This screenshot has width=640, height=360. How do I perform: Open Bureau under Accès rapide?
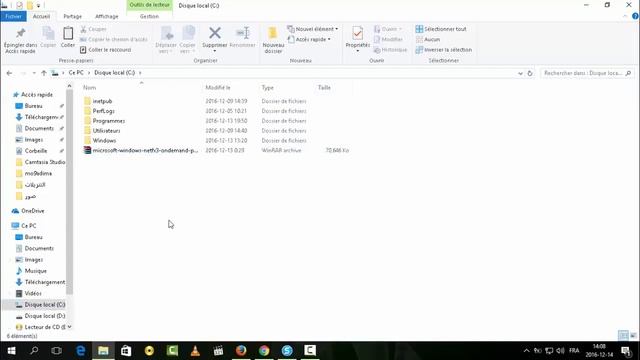(x=33, y=106)
